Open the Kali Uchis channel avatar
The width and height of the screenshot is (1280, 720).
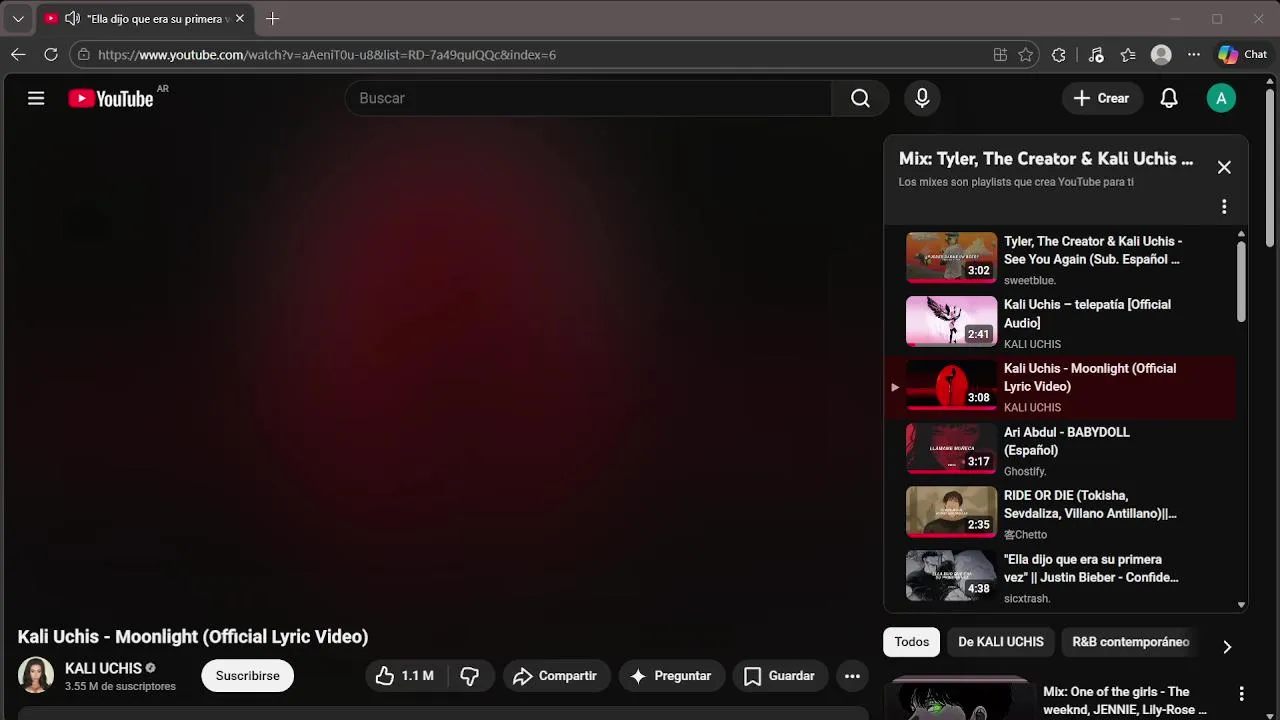[36, 675]
